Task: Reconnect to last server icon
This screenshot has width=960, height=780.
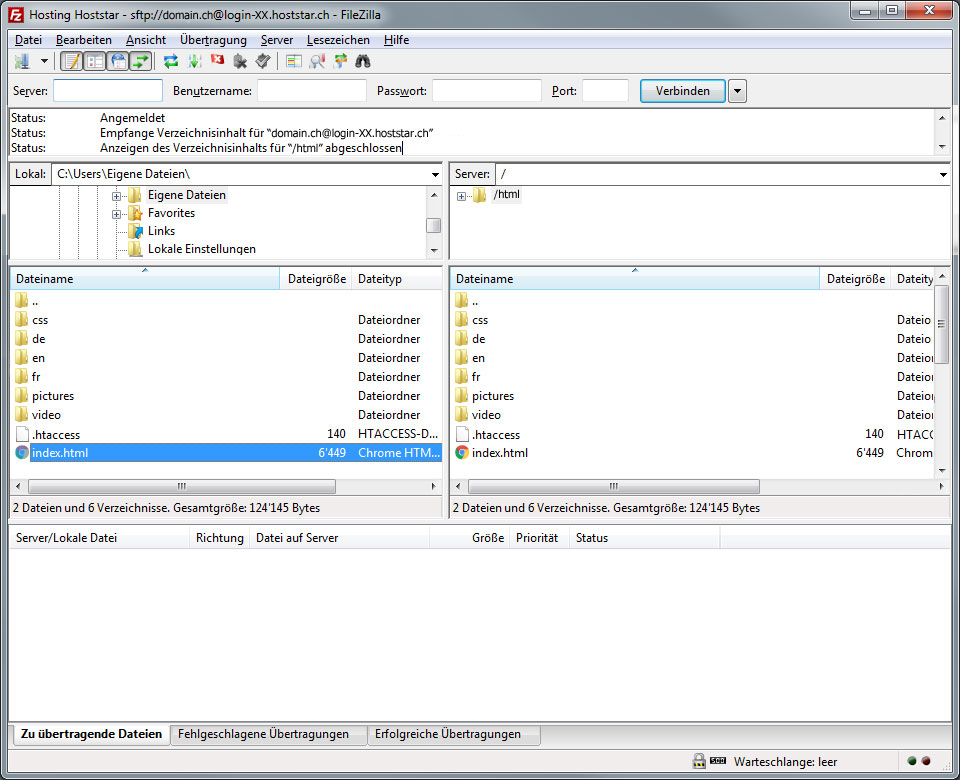Action: [263, 61]
